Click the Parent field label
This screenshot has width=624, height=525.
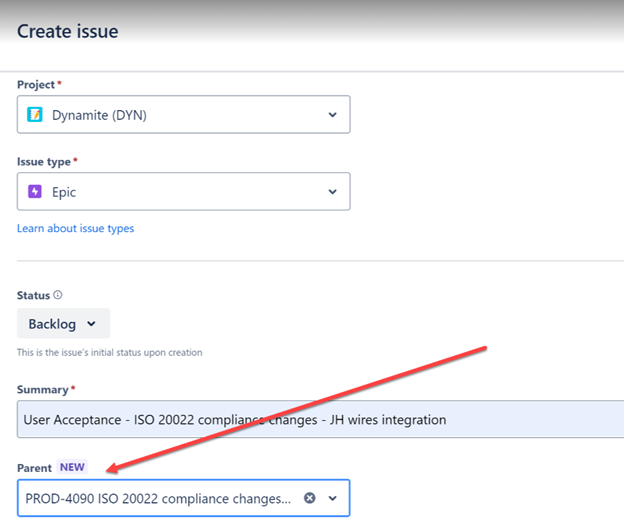coord(35,468)
